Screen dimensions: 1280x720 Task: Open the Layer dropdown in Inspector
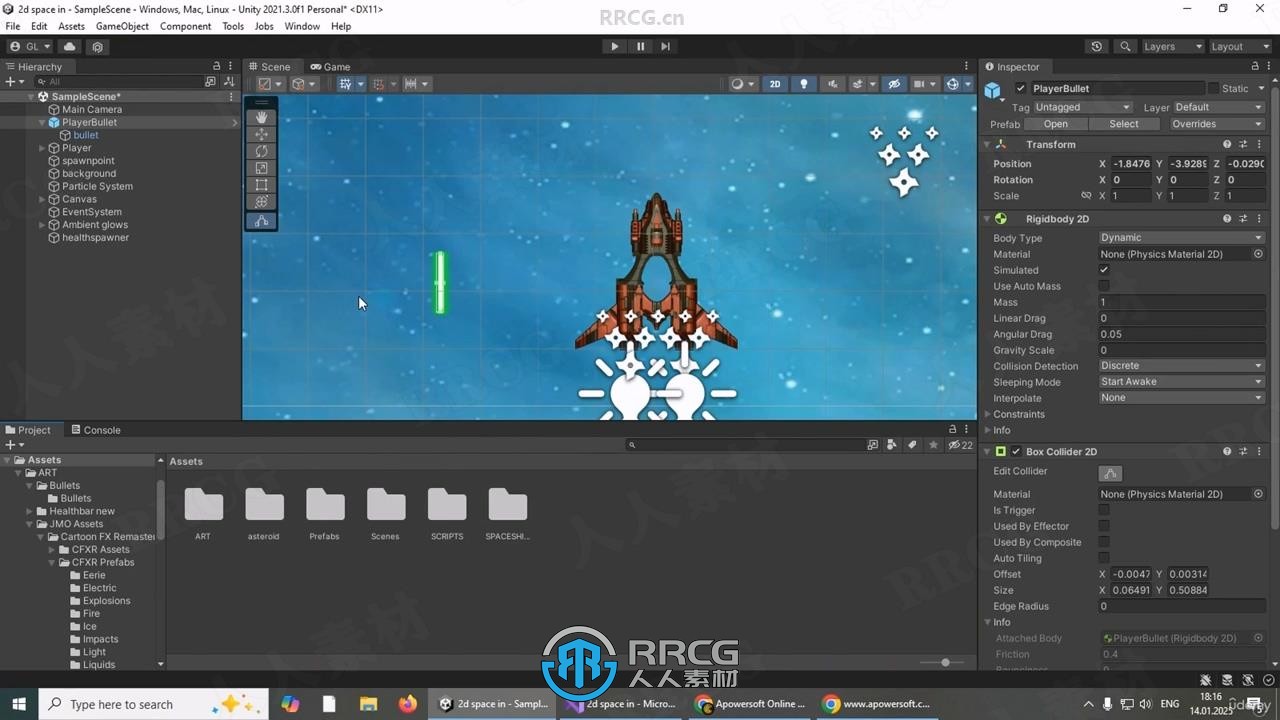1219,107
